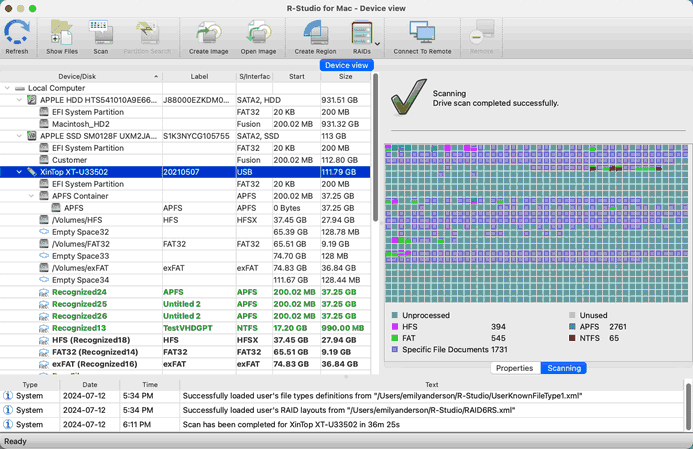Click the /Volumes/HFS partition icon

coord(44,220)
